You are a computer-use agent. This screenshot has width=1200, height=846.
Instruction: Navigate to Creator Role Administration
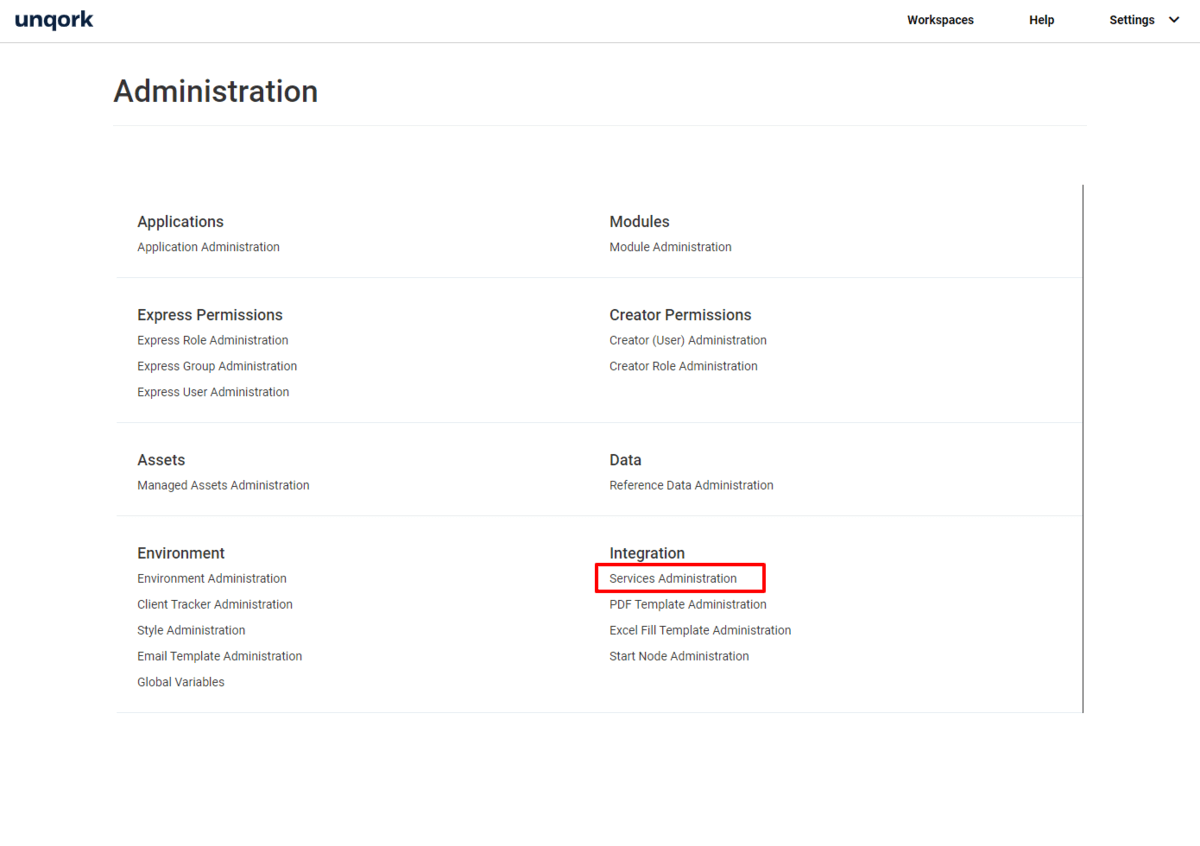(x=683, y=366)
